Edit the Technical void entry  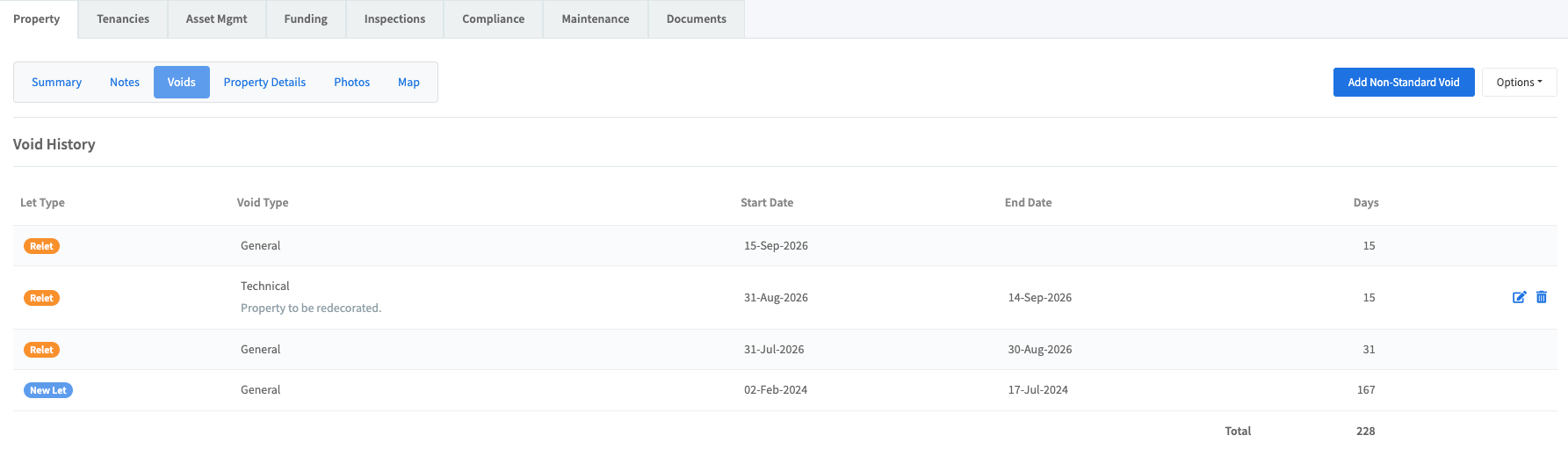(x=1519, y=297)
